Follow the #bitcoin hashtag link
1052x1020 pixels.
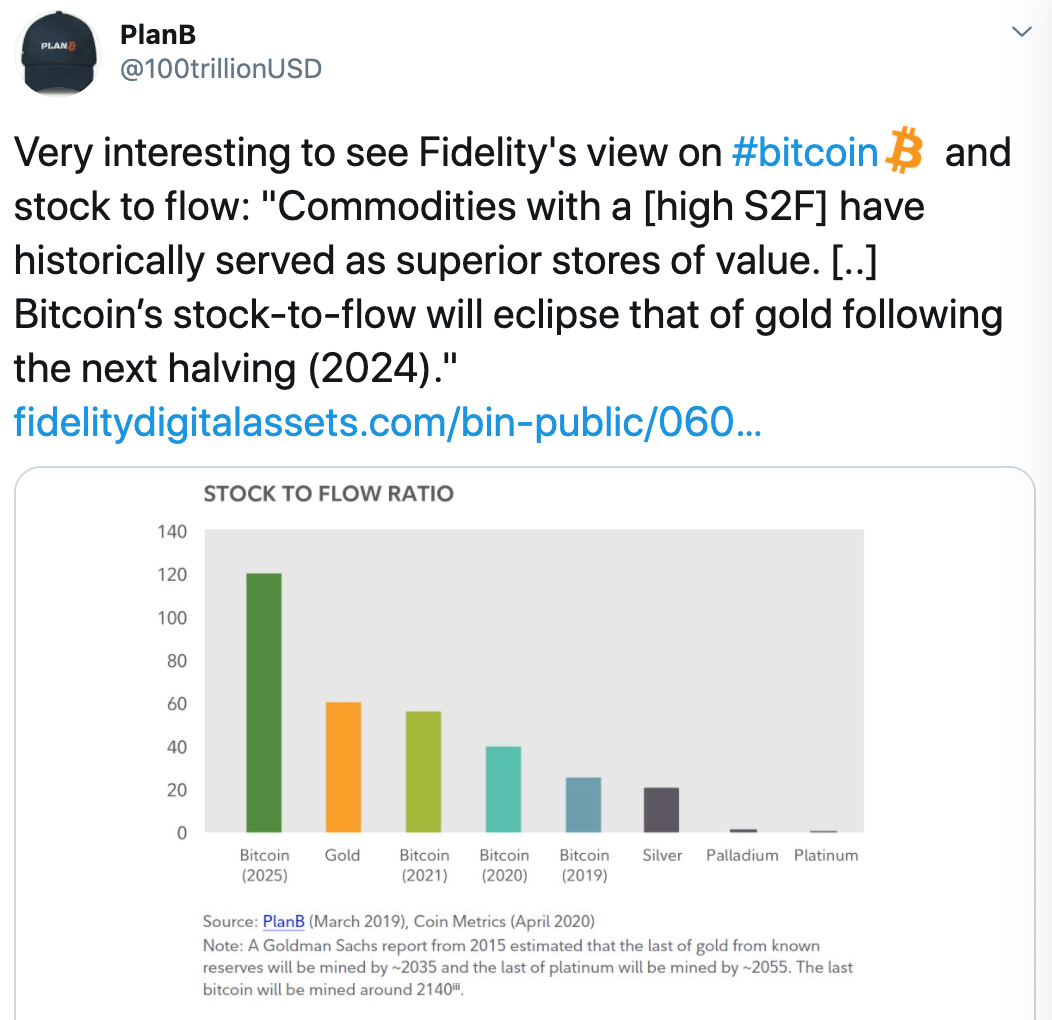point(804,152)
